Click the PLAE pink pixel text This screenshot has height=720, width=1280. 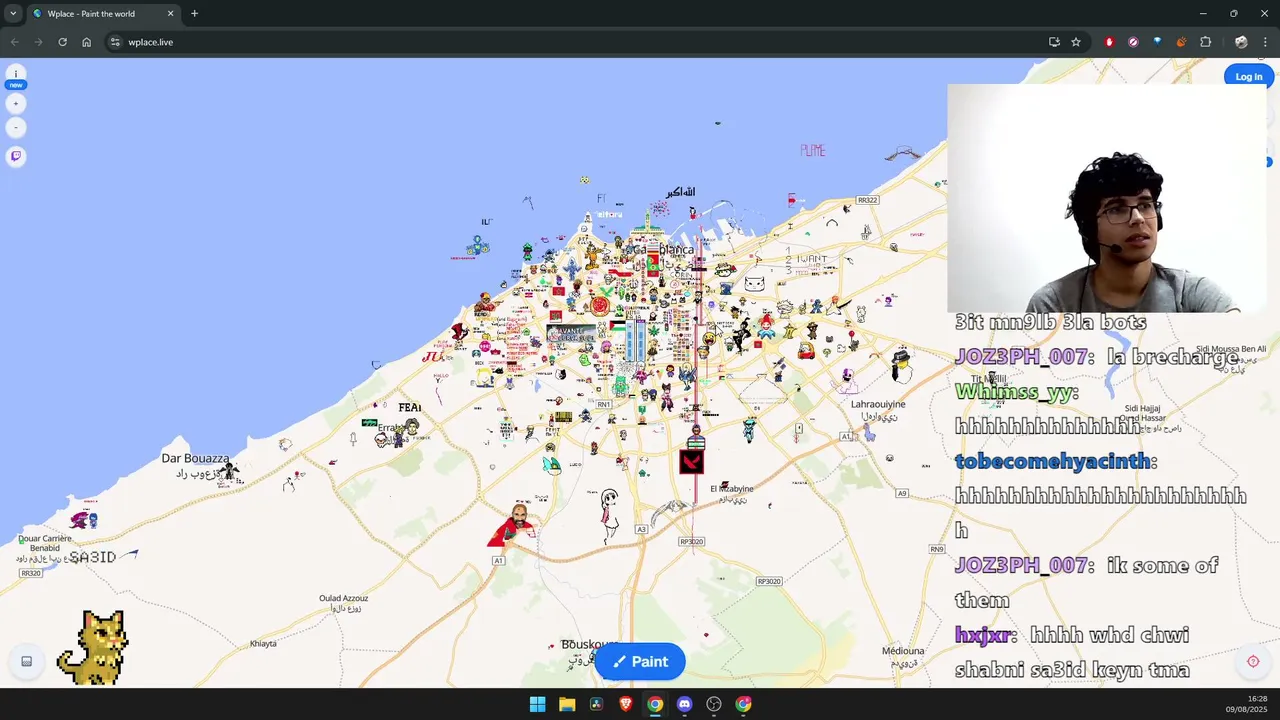click(x=813, y=150)
